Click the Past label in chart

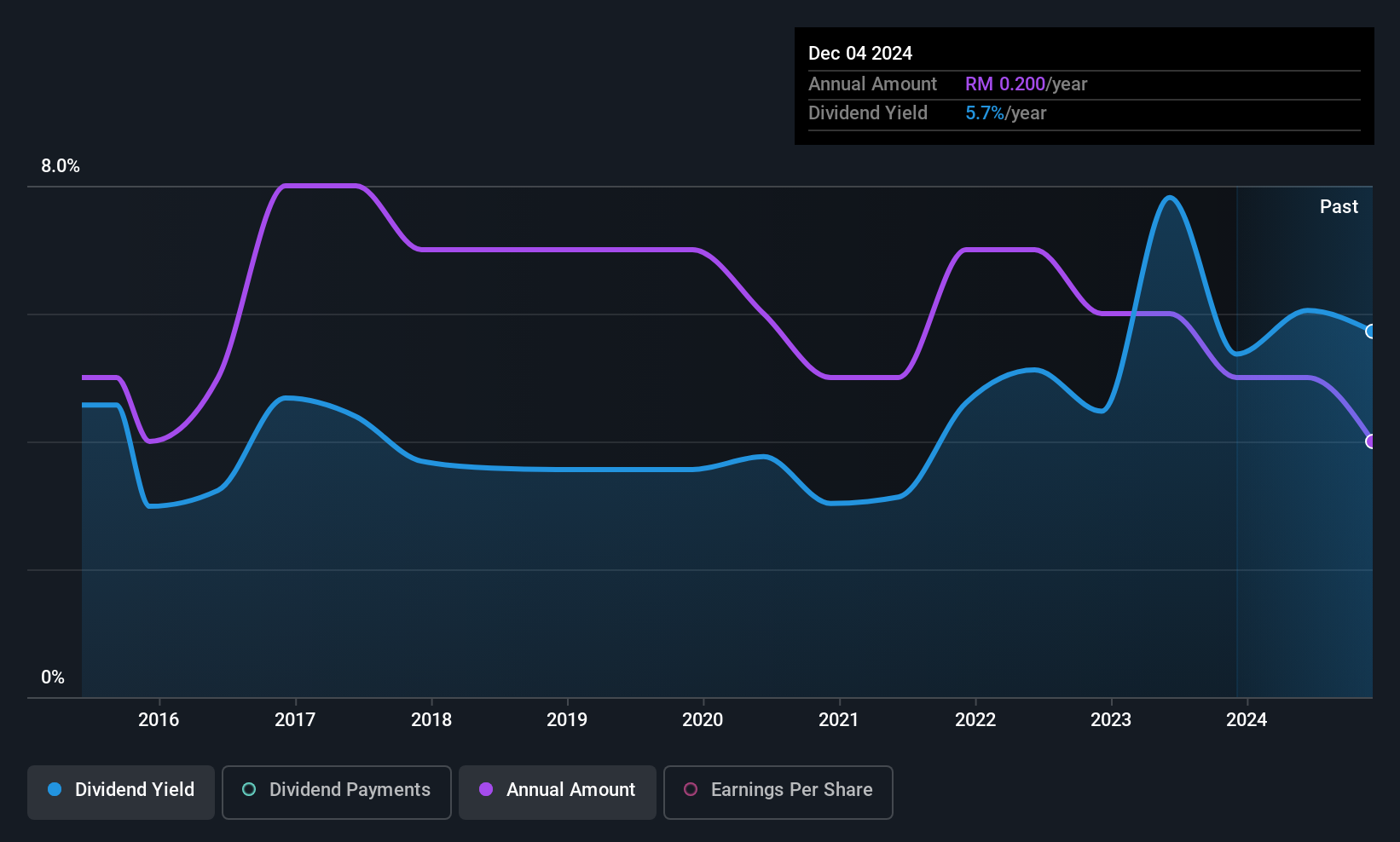[x=1339, y=206]
